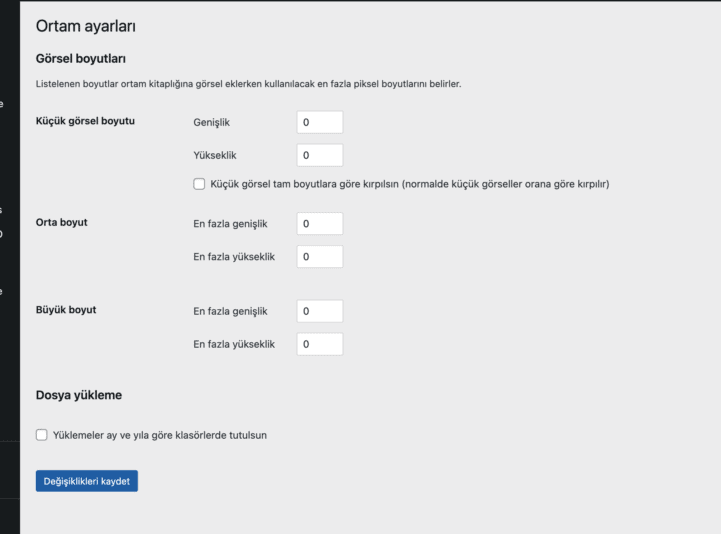Select the Orta boyut maximum width input
The width and height of the screenshot is (721, 534).
pos(320,223)
